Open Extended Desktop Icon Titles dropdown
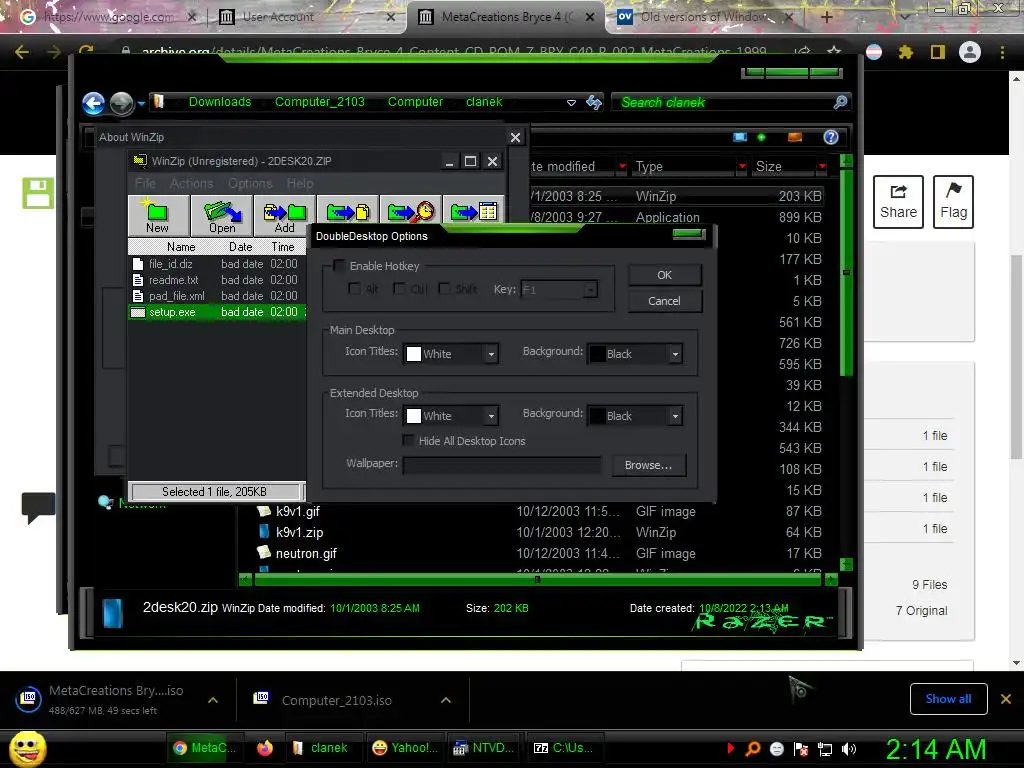Screen dimensions: 1024x768 click(x=491, y=416)
